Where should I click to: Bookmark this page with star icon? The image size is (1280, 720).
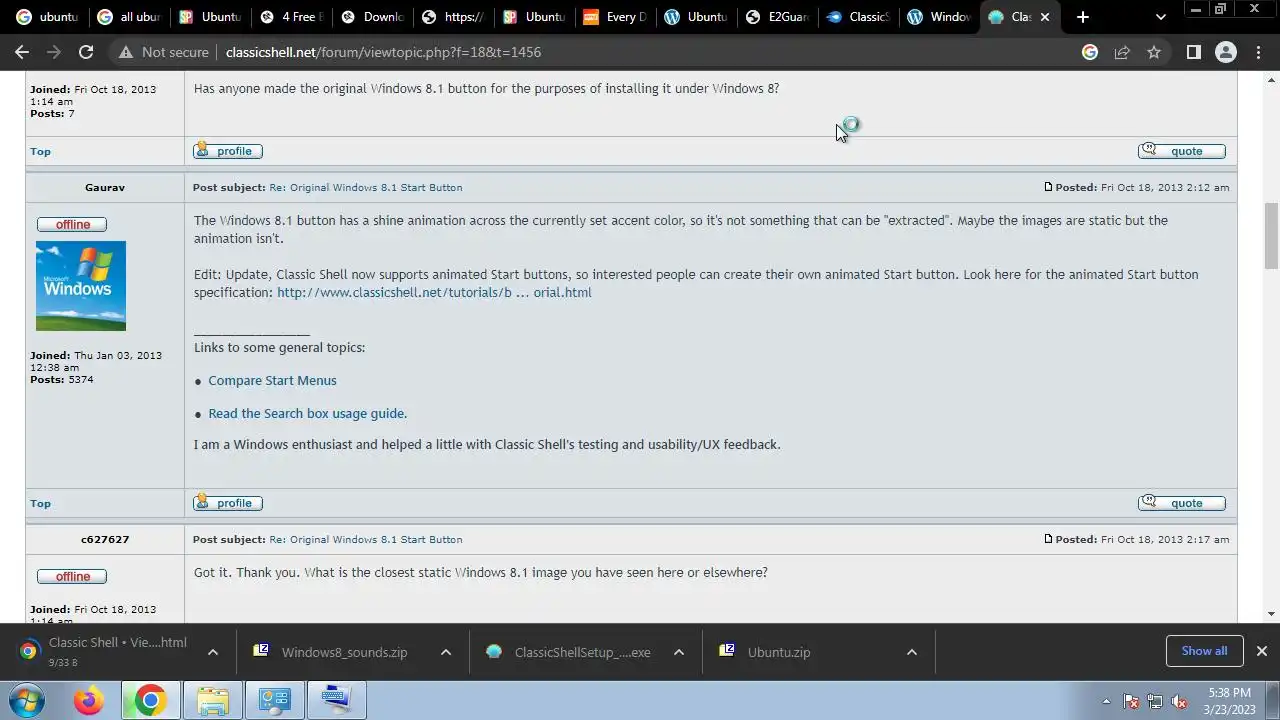[x=1154, y=52]
